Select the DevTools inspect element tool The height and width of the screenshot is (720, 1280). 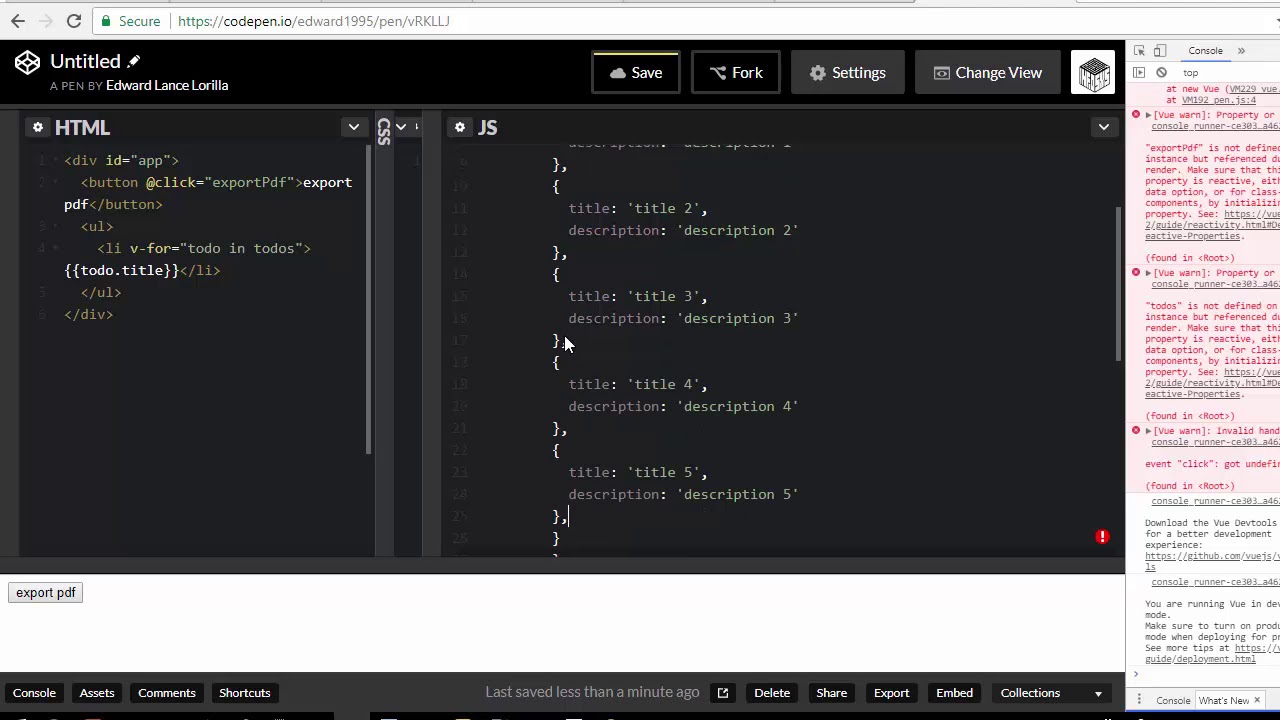(x=1139, y=51)
